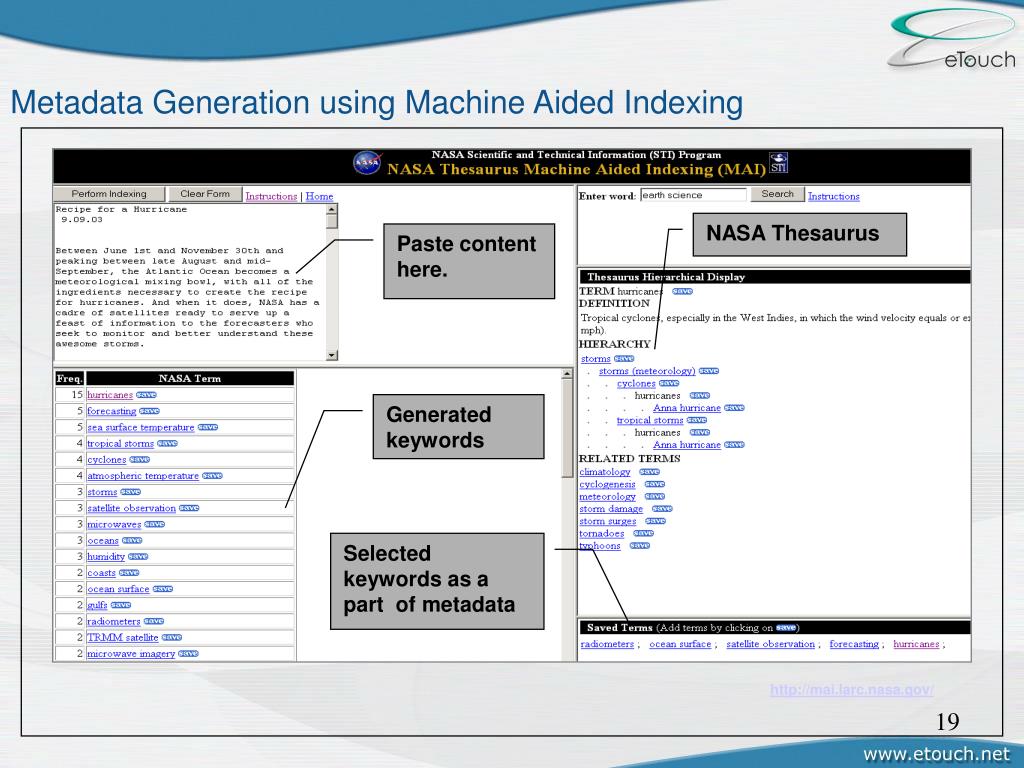Save the microwave imagery keyword
This screenshot has width=1024, height=768.
coord(188,653)
